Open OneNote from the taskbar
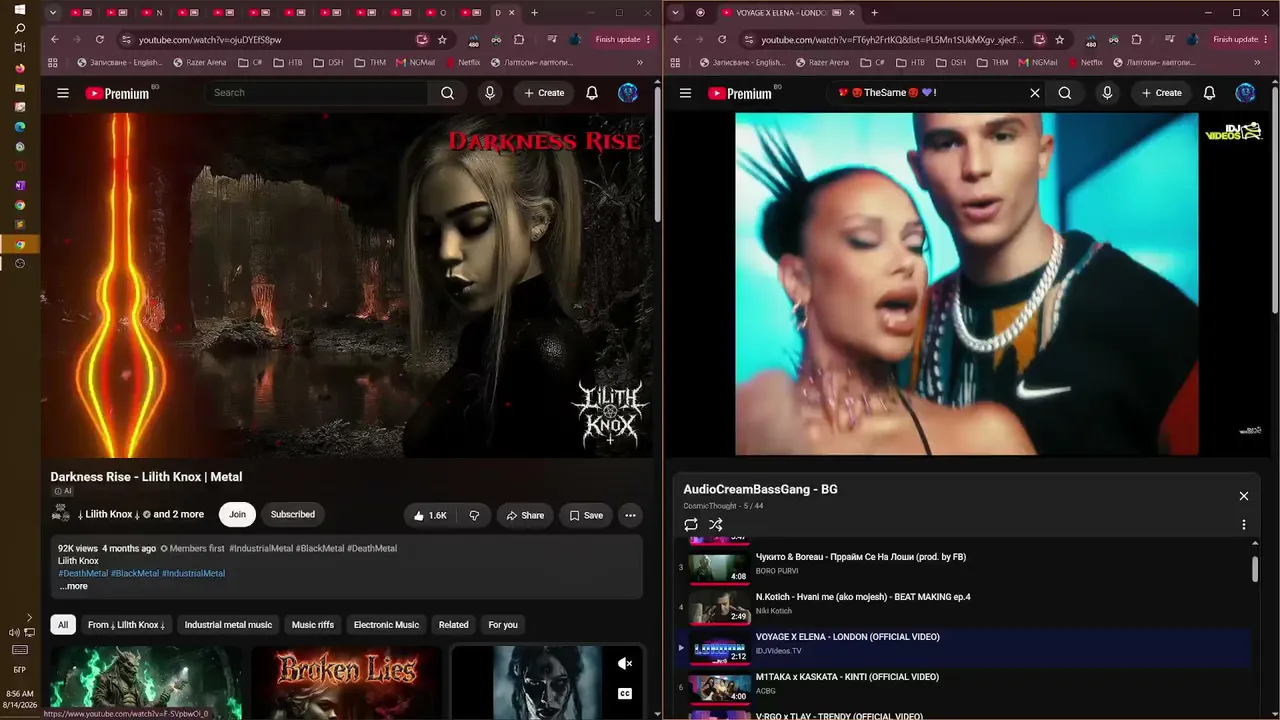The width and height of the screenshot is (1280, 720). [x=19, y=186]
